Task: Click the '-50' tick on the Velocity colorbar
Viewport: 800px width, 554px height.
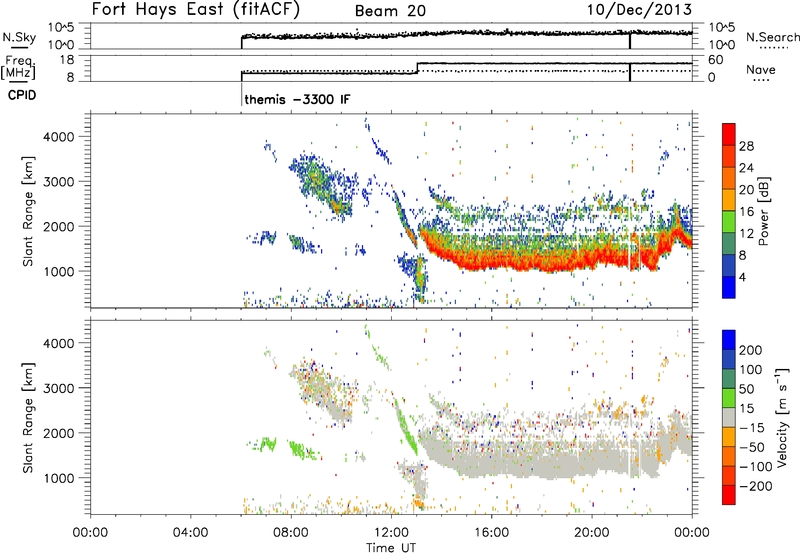Action: coord(751,447)
